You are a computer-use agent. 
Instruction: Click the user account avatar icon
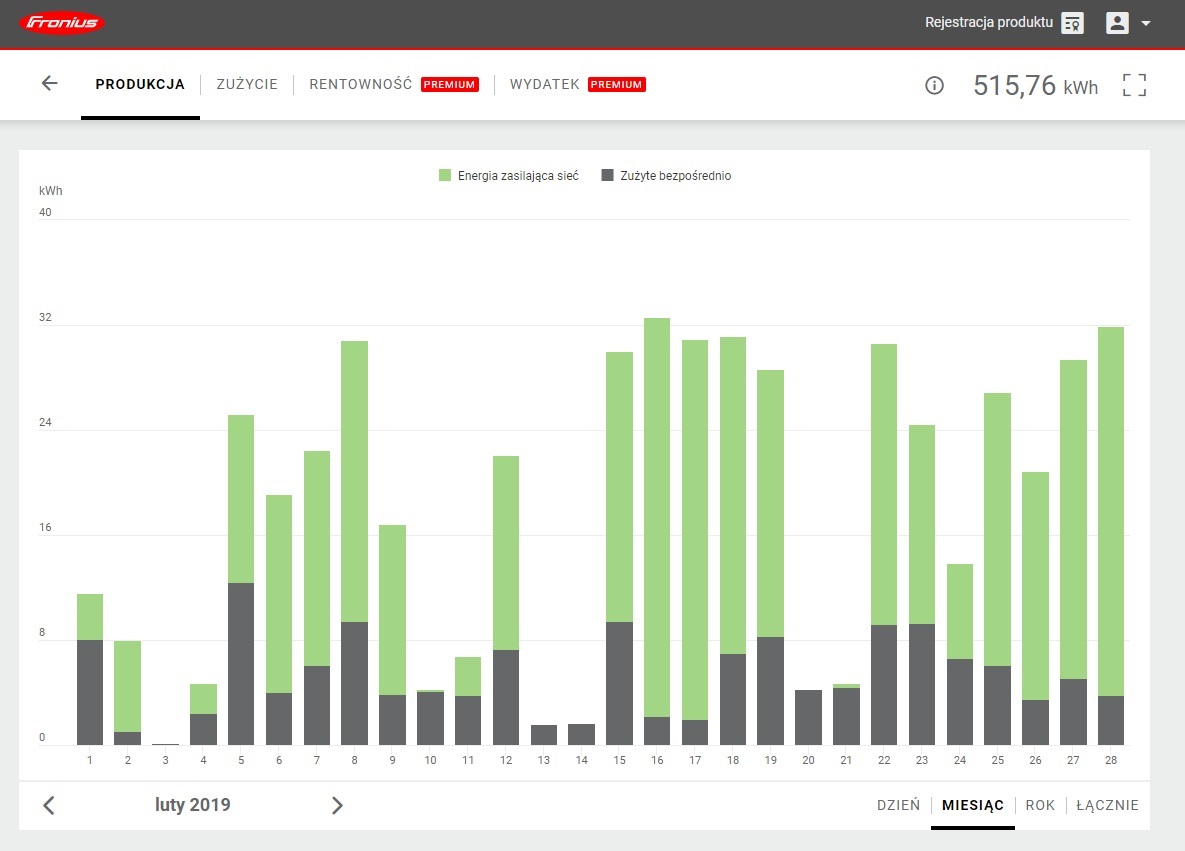(1117, 23)
